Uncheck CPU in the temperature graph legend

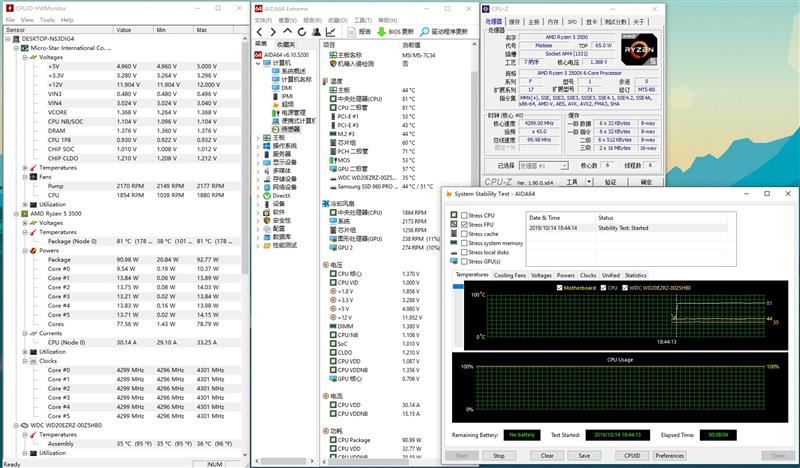pyautogui.click(x=604, y=288)
